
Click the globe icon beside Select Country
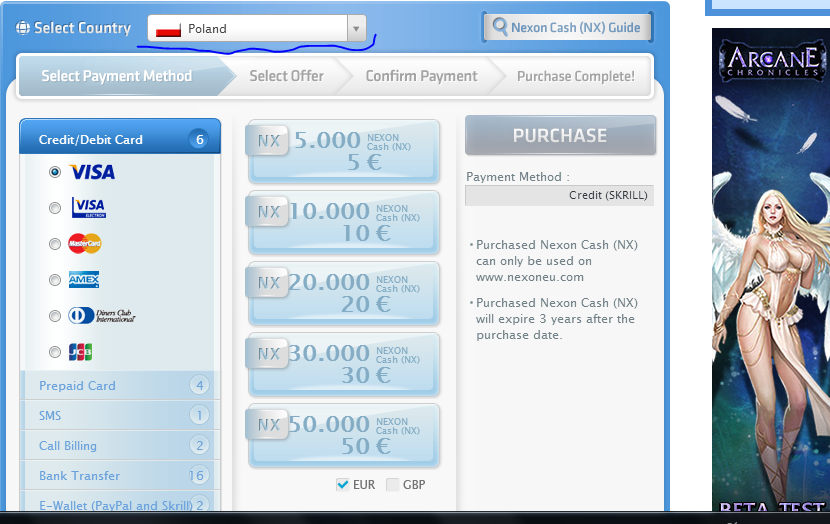tap(23, 28)
